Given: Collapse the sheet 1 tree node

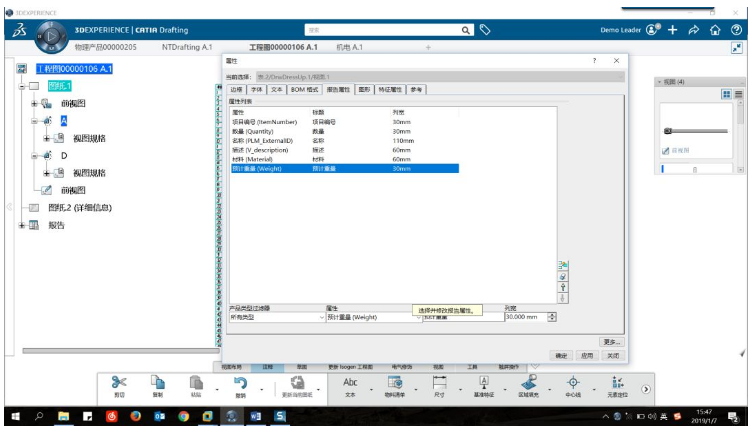Looking at the screenshot, I should tap(22, 87).
